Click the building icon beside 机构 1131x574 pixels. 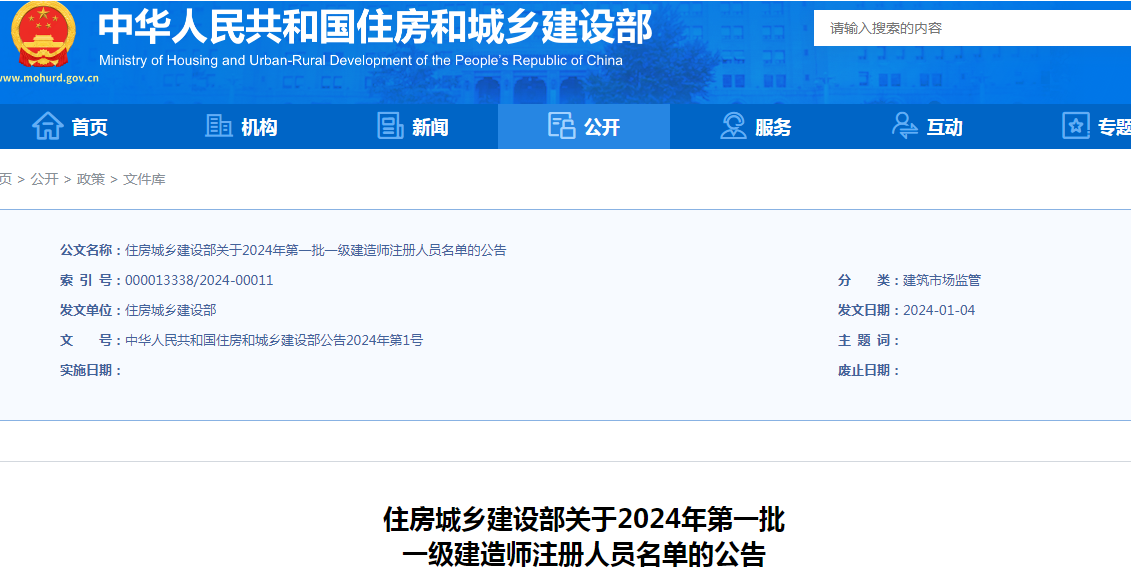point(219,126)
